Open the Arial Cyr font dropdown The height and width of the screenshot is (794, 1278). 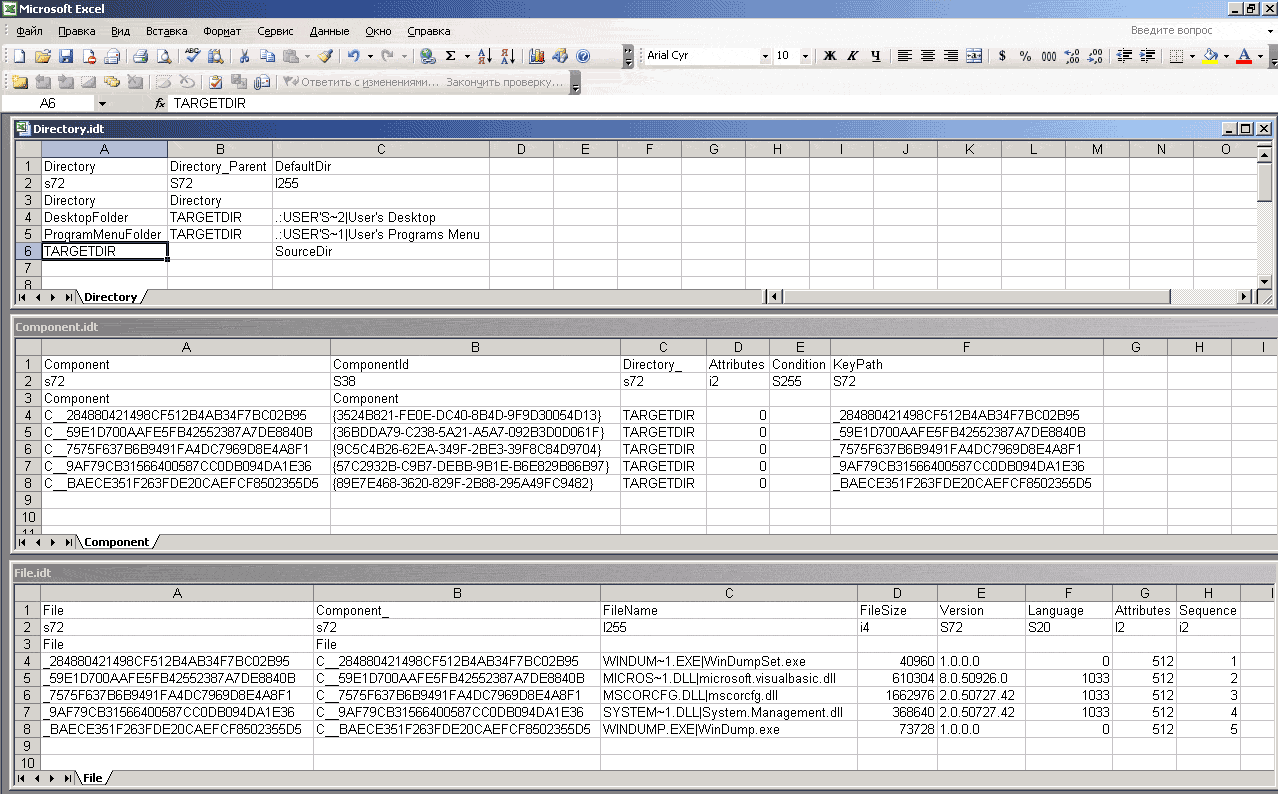764,56
